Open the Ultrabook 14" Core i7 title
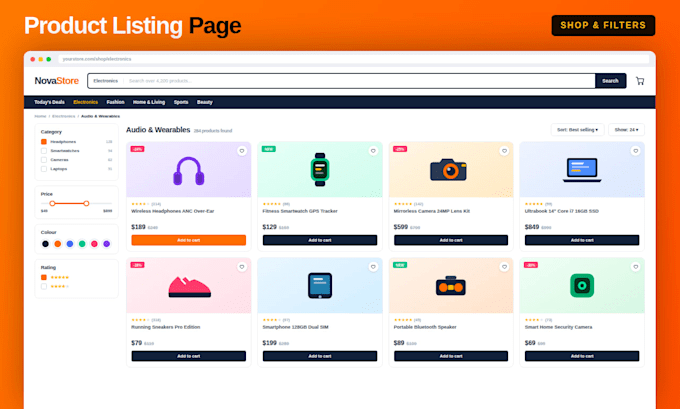The width and height of the screenshot is (680, 409). coord(562,211)
